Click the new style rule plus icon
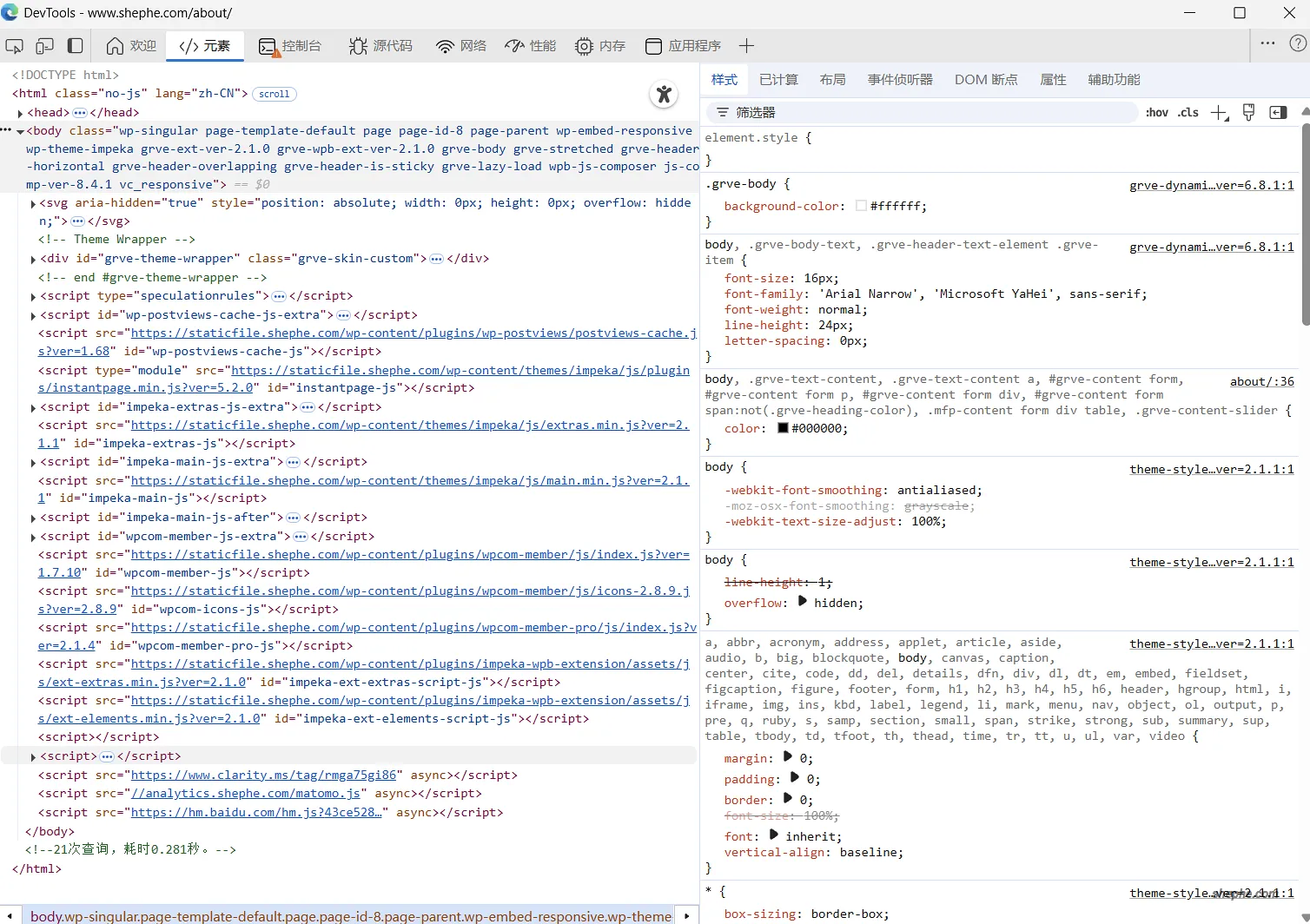Screen dimensions: 1310x924 pyautogui.click(x=1219, y=113)
